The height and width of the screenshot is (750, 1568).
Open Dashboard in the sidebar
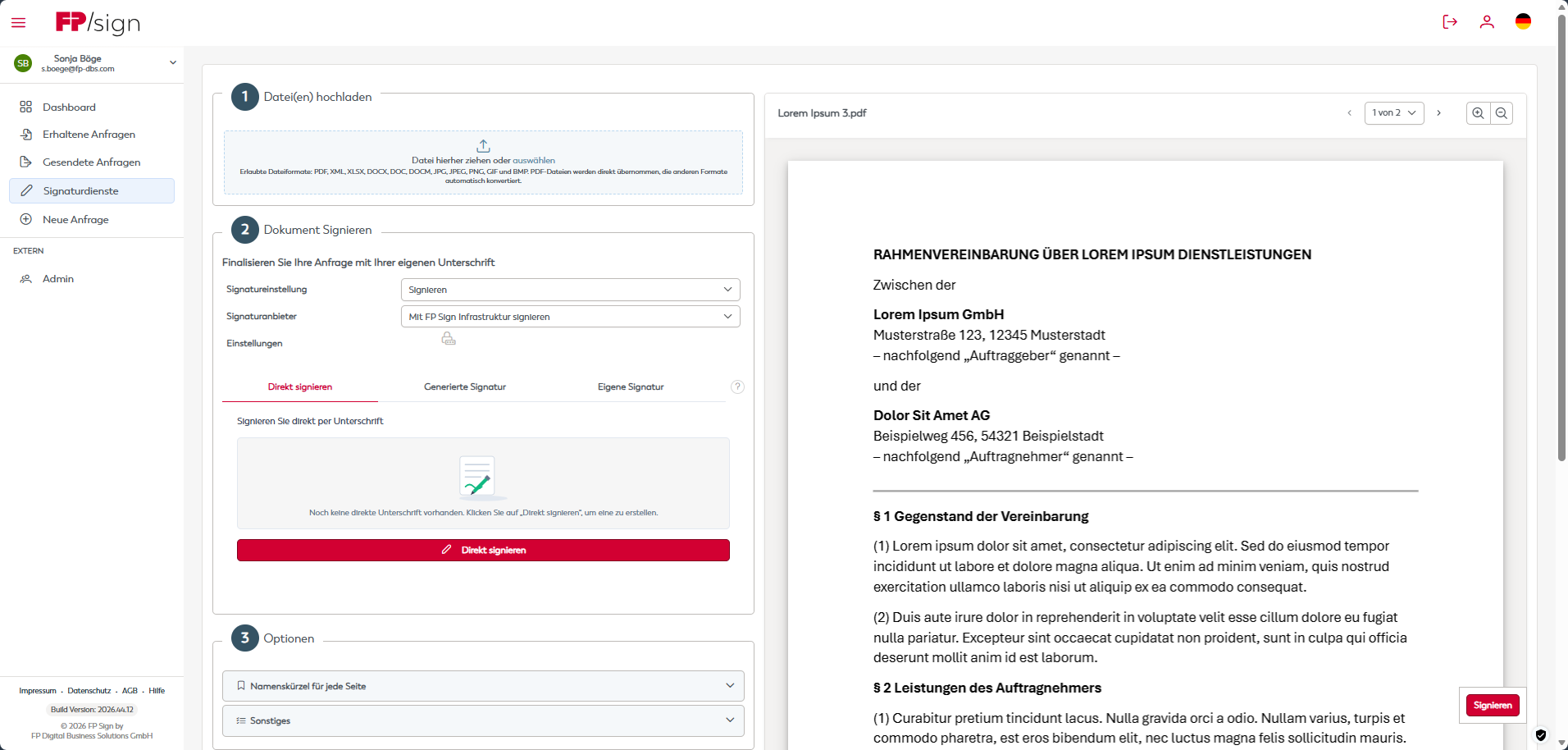pyautogui.click(x=92, y=107)
